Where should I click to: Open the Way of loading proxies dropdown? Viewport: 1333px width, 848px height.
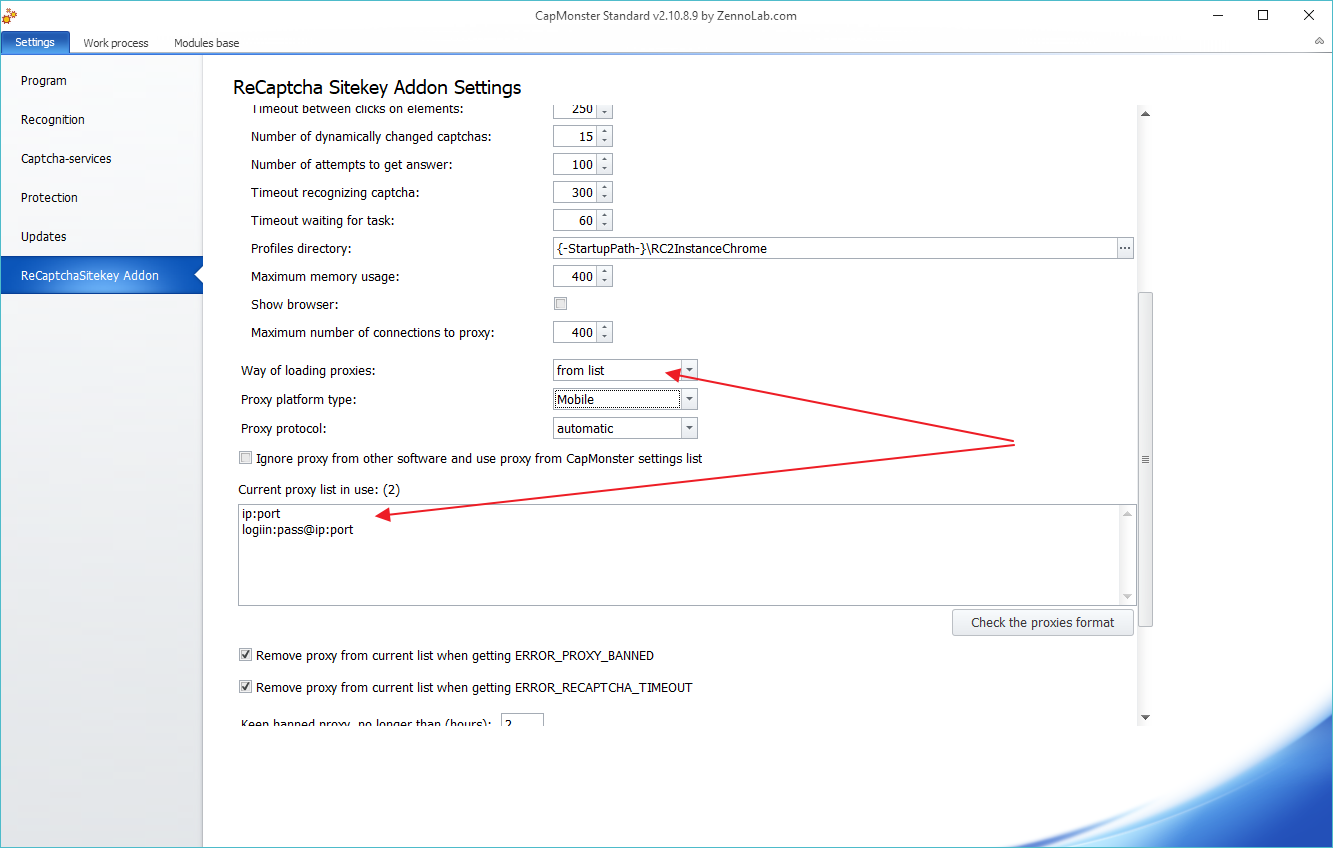(x=689, y=371)
